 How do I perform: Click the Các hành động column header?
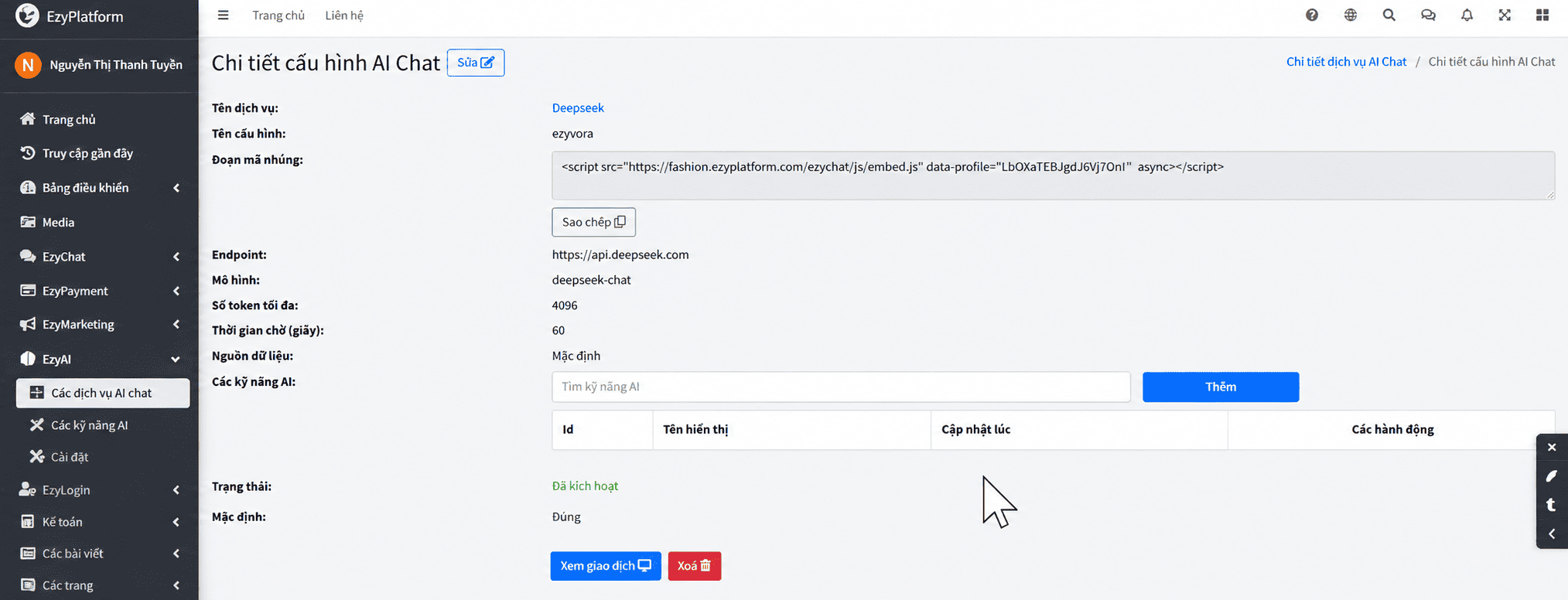click(1392, 429)
